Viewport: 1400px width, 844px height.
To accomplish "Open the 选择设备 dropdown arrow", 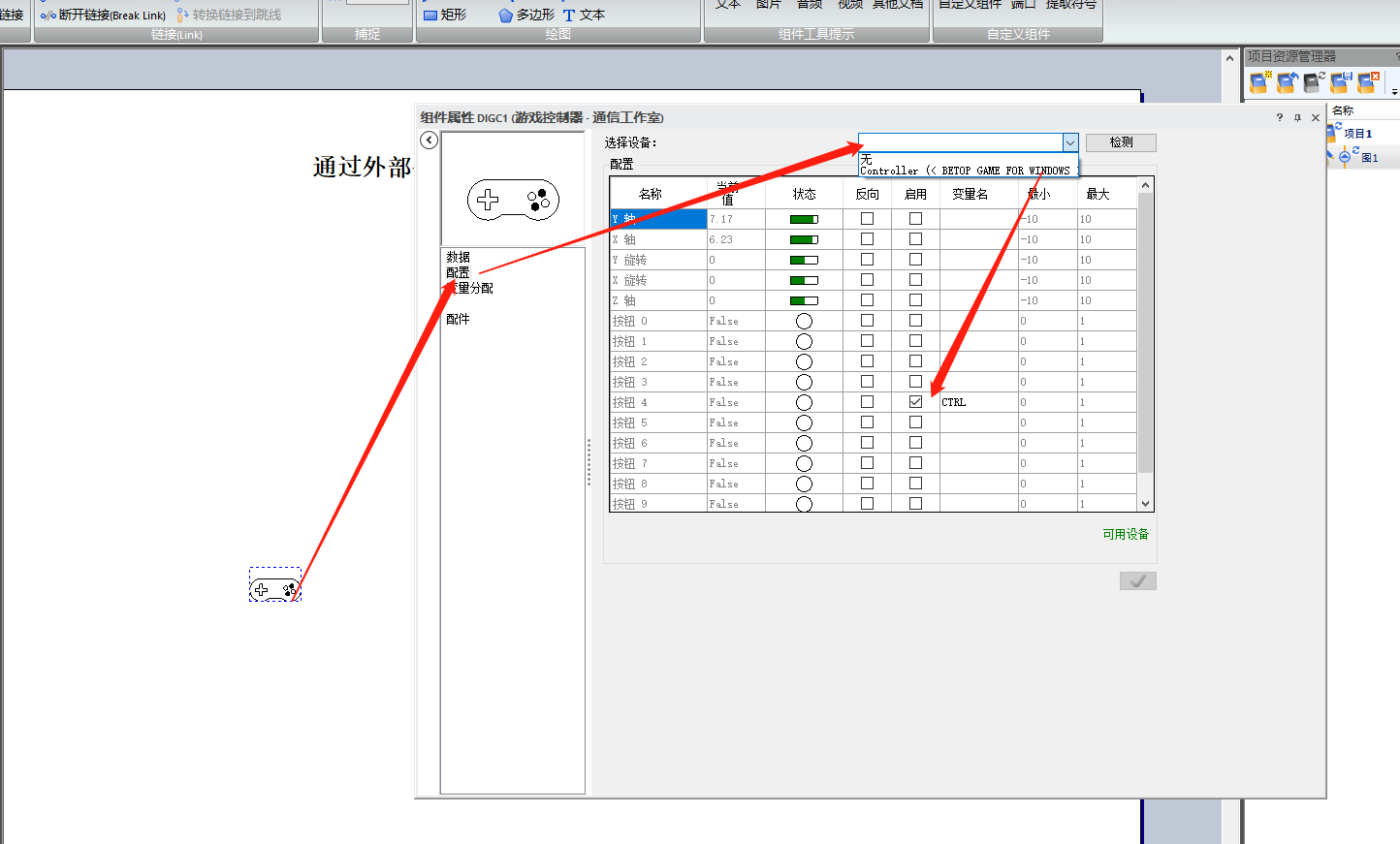I will 1070,142.
